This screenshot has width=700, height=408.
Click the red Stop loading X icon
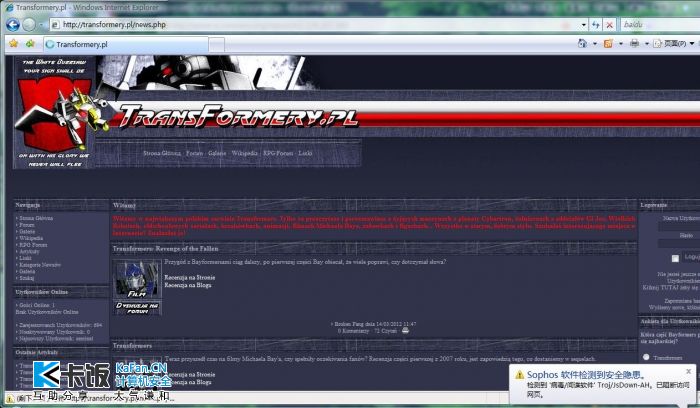[x=609, y=25]
